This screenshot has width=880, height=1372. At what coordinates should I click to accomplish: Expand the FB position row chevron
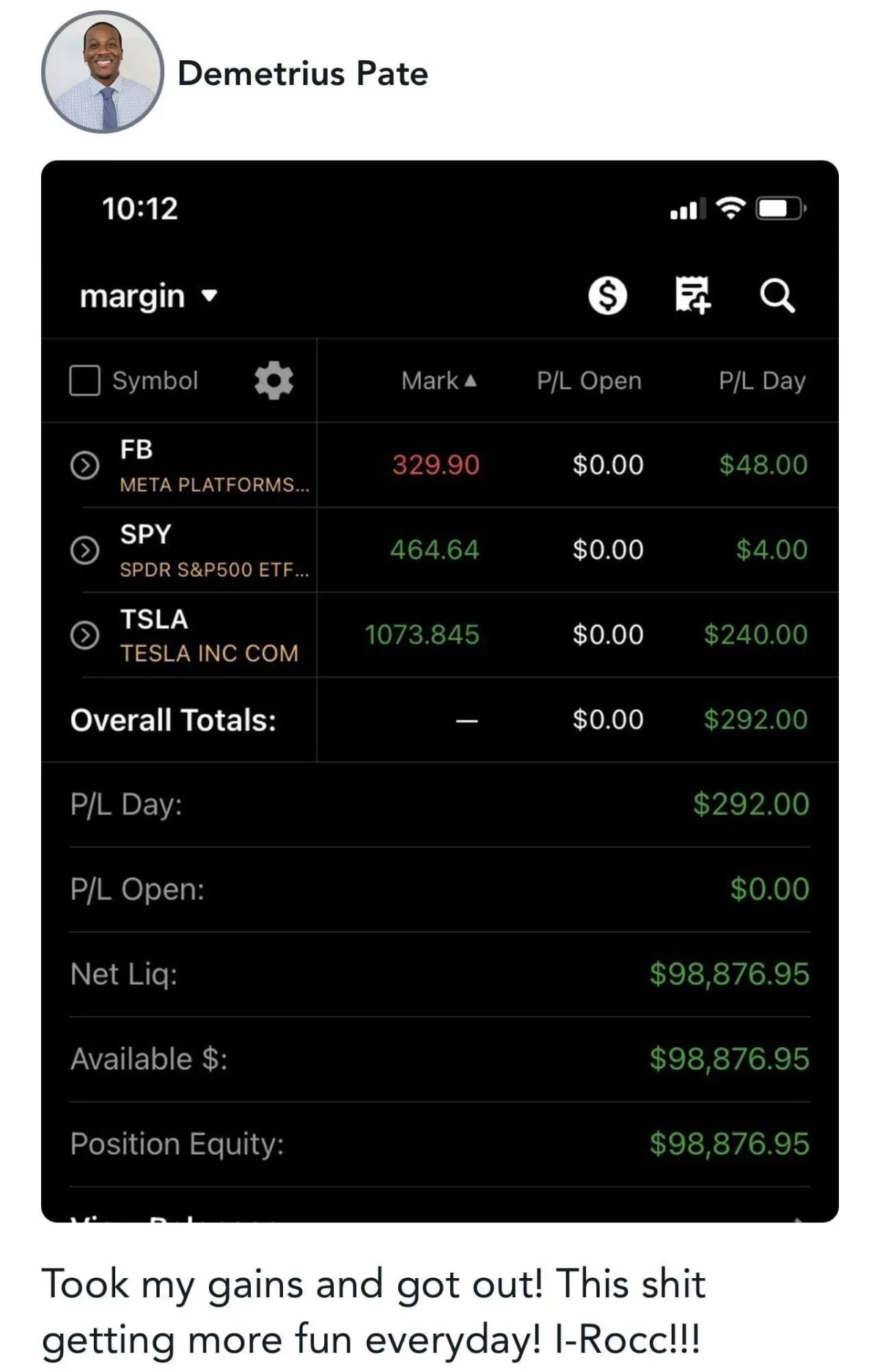coord(84,465)
